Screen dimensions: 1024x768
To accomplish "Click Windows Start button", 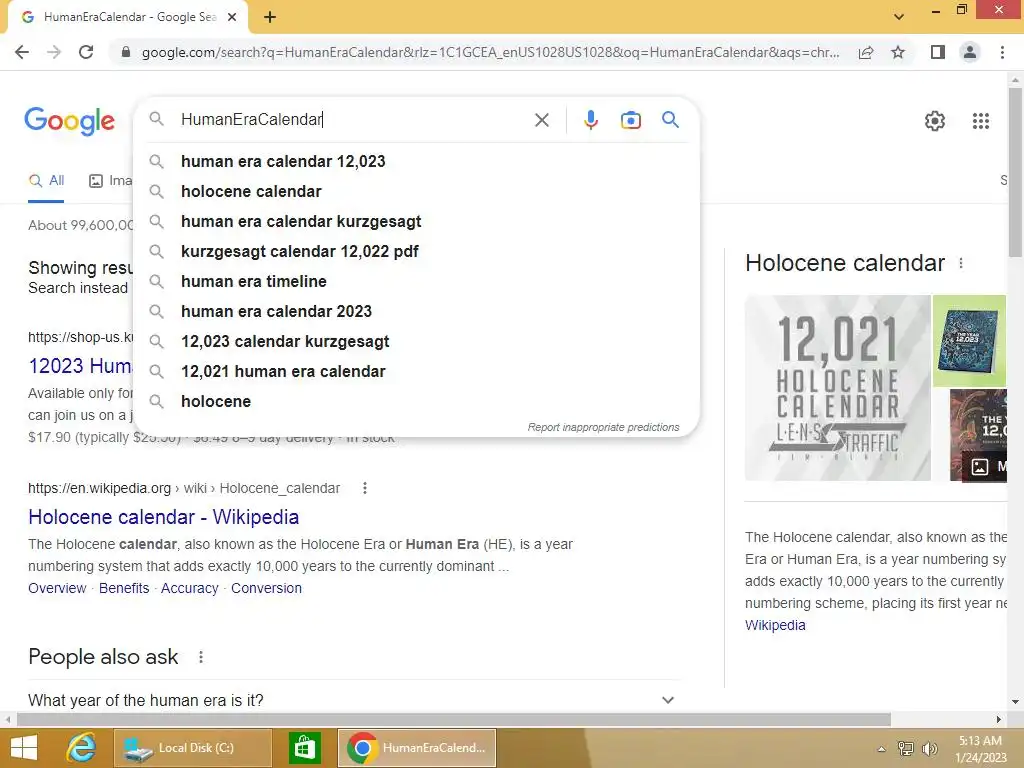I will pyautogui.click(x=24, y=748).
